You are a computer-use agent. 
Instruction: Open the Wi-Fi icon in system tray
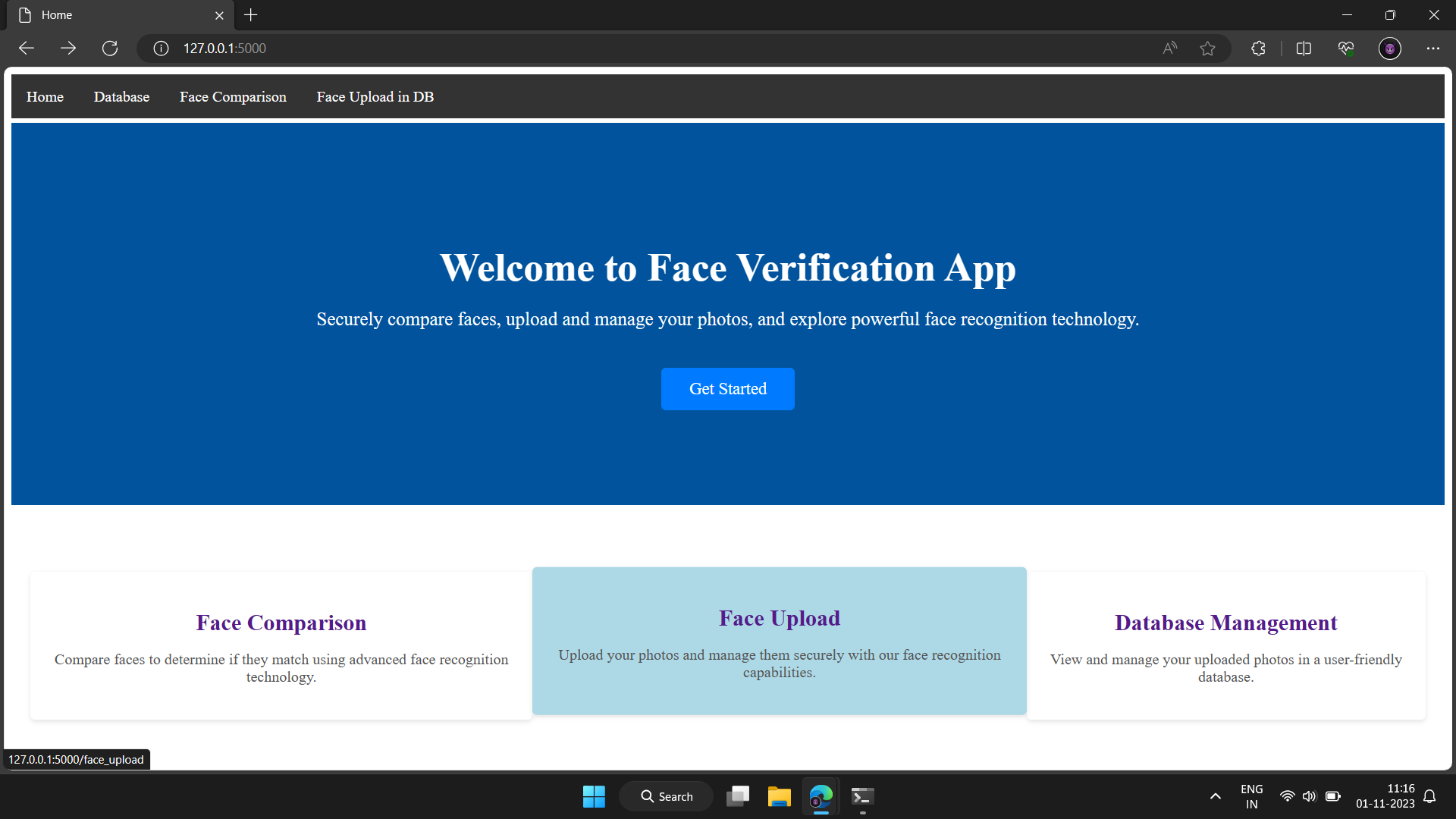(1287, 796)
